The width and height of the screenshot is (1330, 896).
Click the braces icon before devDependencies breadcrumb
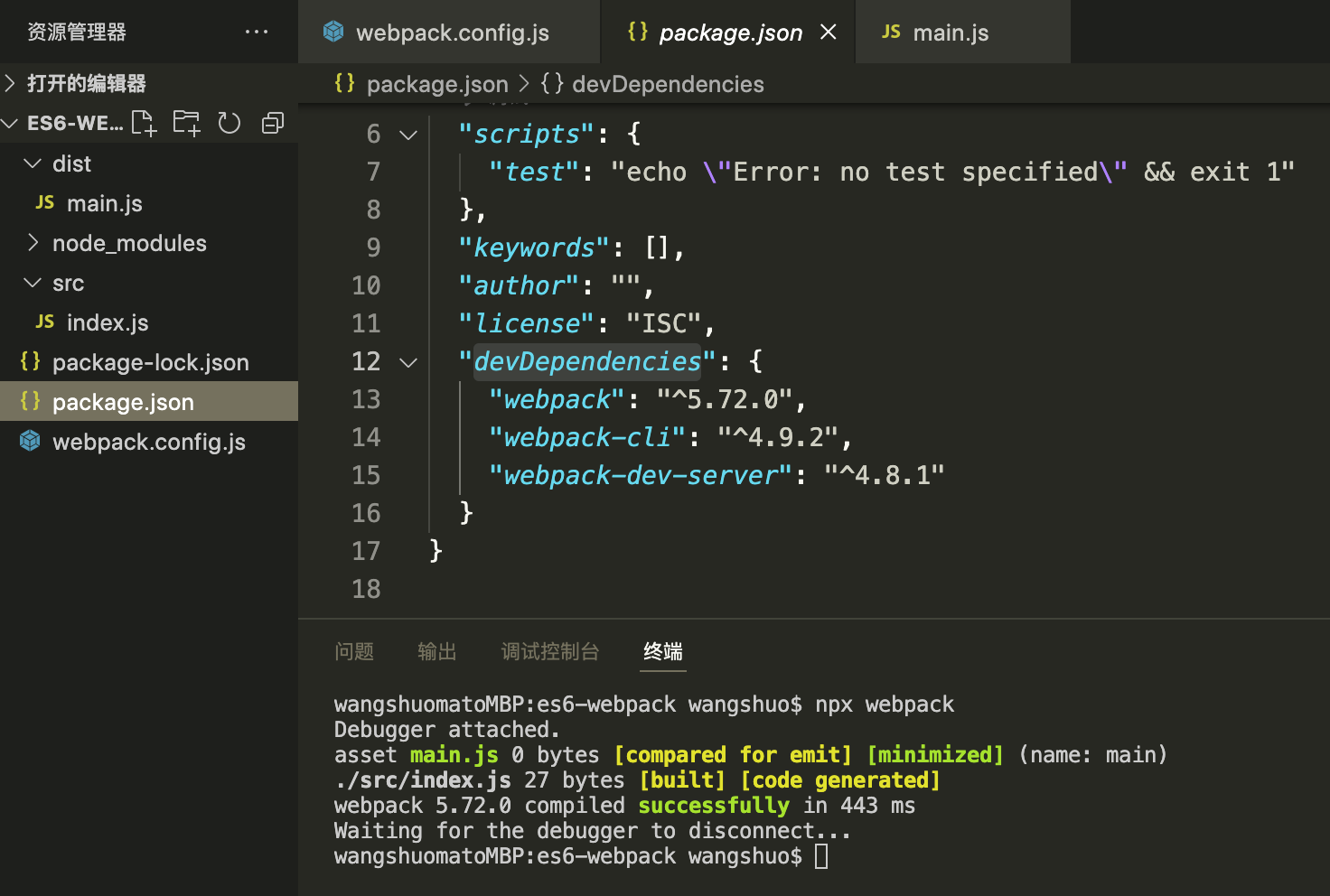tap(552, 83)
